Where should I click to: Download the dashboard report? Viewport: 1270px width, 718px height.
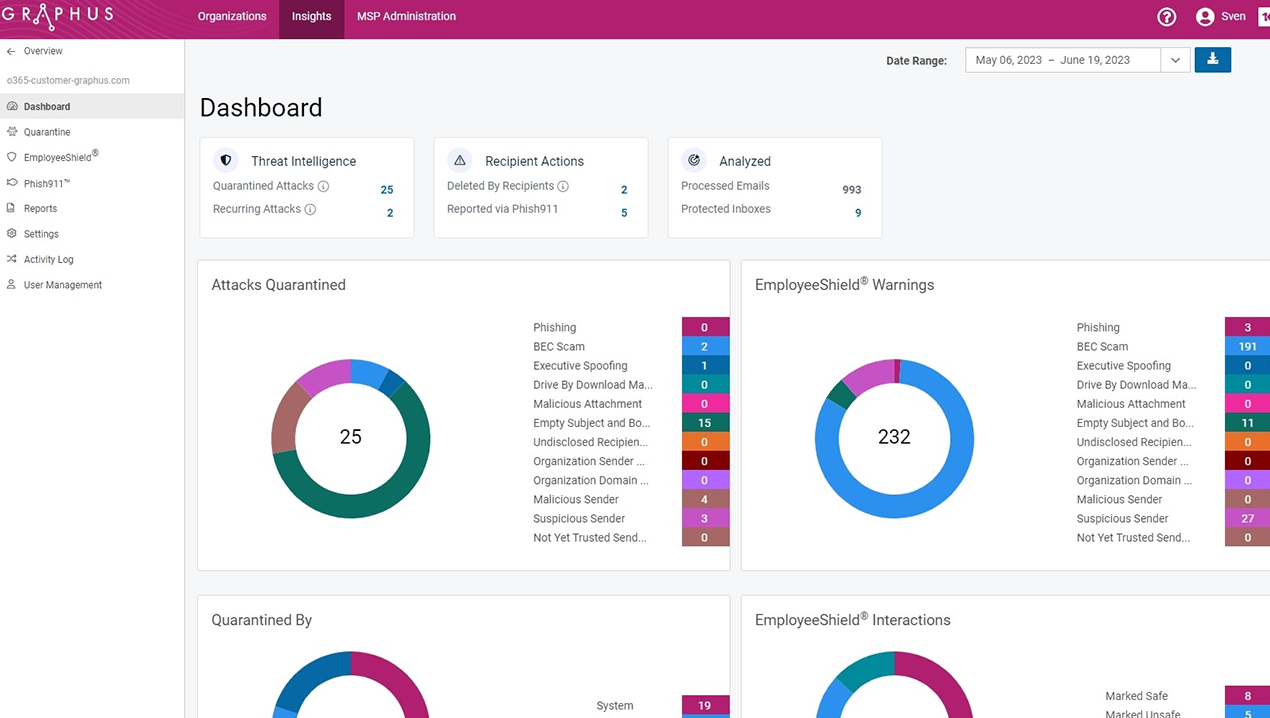click(x=1213, y=60)
